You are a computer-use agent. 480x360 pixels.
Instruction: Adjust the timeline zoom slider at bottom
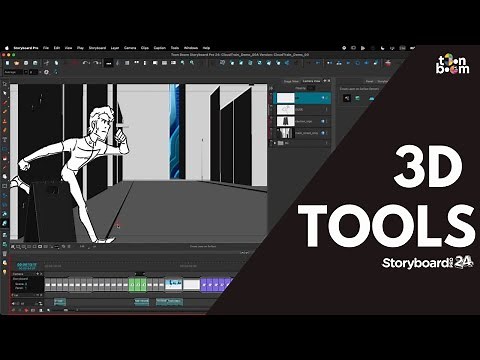point(66,310)
